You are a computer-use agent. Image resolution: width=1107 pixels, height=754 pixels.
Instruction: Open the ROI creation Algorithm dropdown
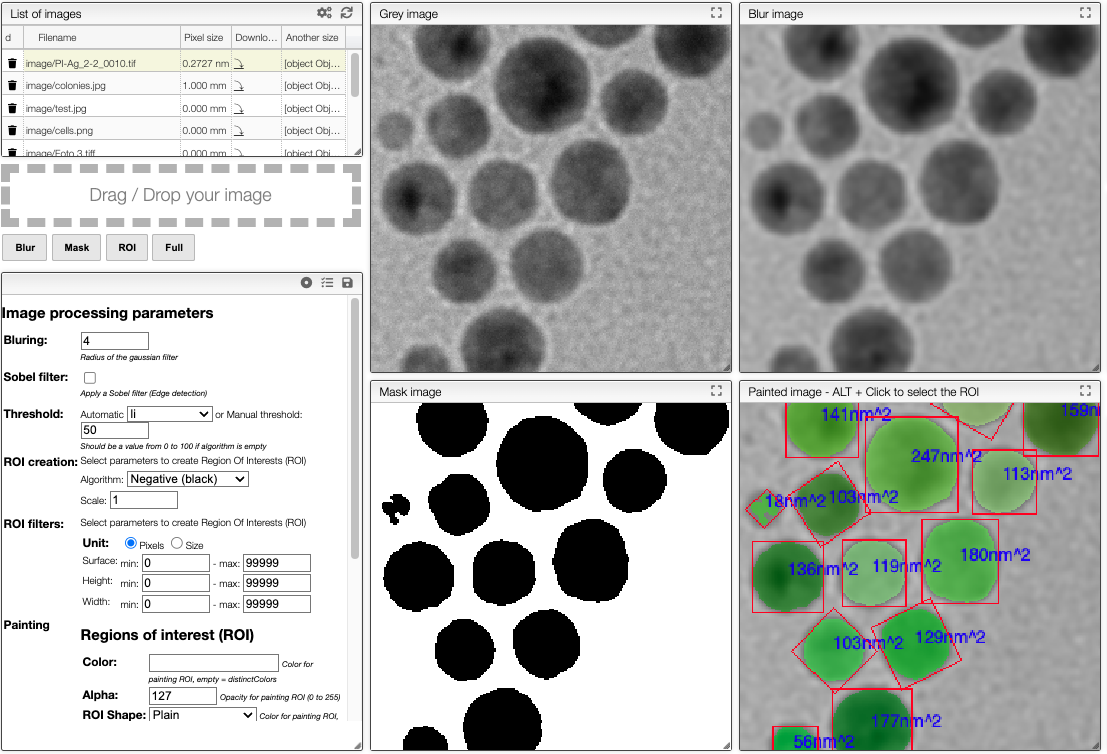click(x=187, y=478)
